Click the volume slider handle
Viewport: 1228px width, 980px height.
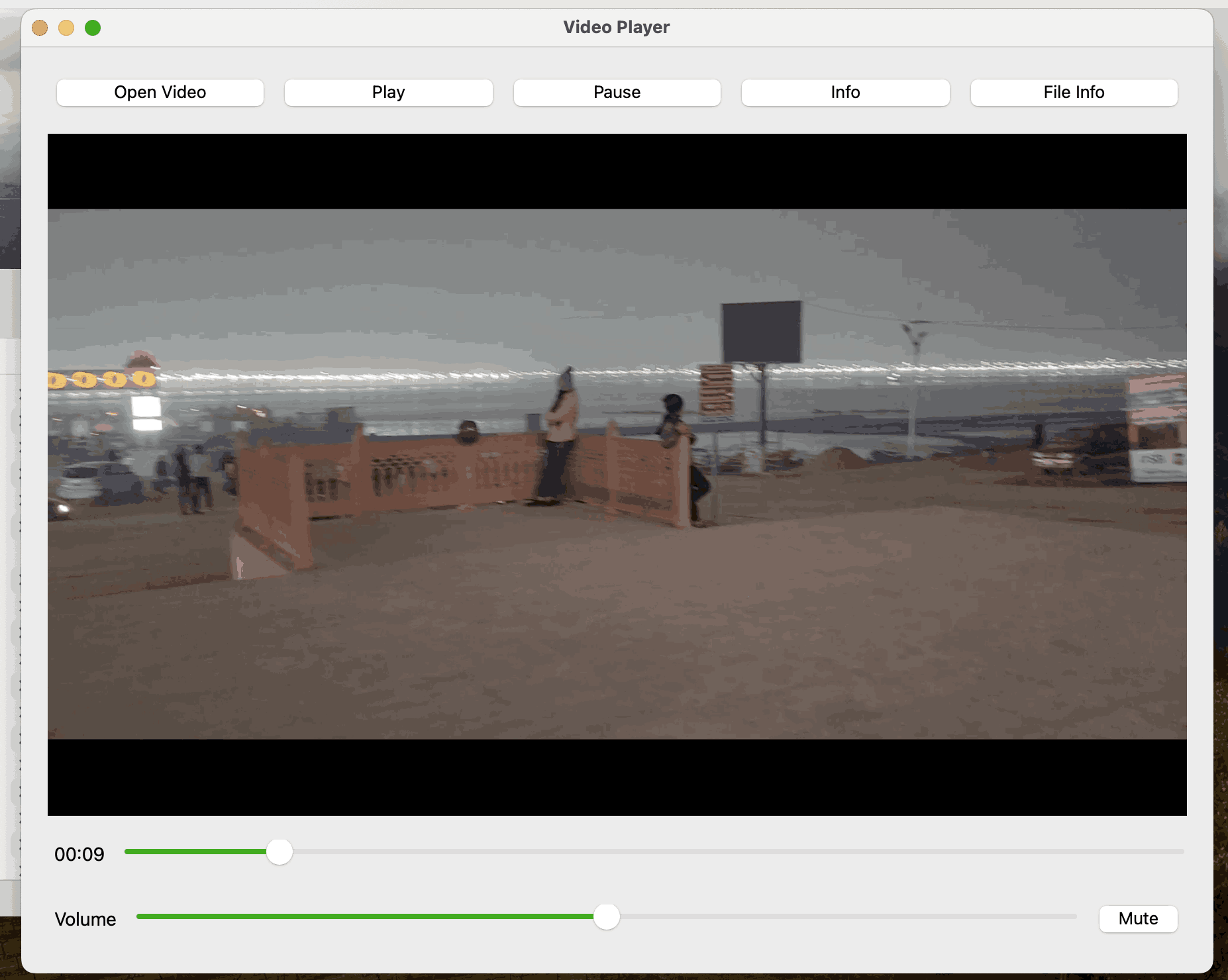[x=607, y=916]
